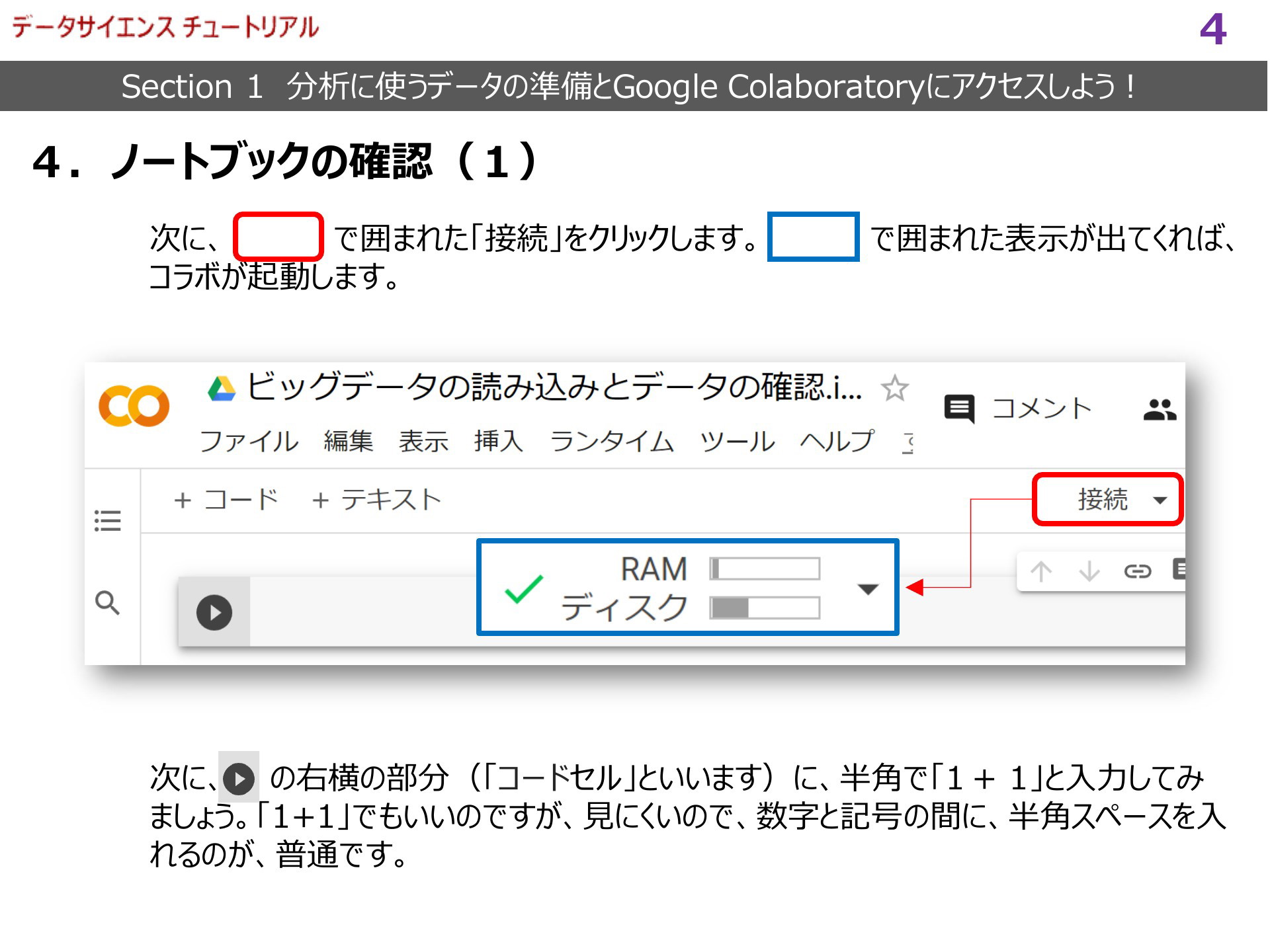Click the page number 4
Screen dimensions: 1270x952
[x=1213, y=29]
